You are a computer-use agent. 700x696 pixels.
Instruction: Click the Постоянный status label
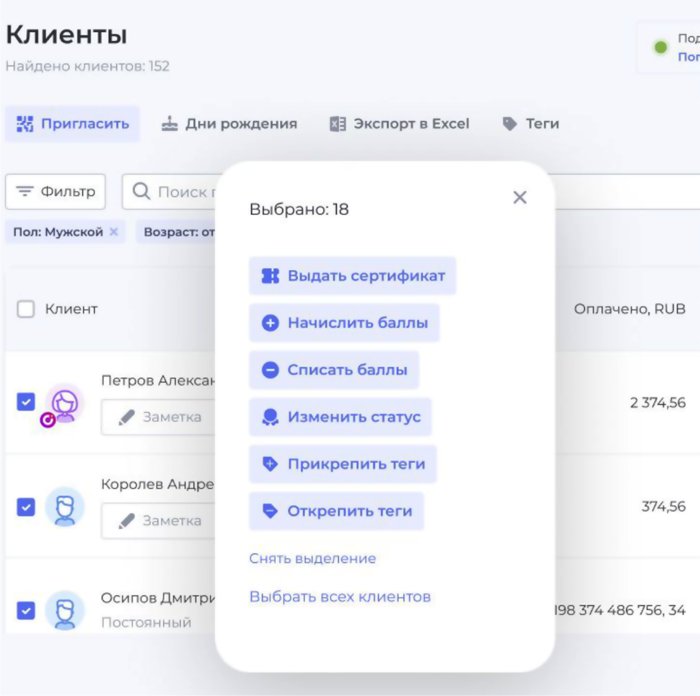[146, 622]
